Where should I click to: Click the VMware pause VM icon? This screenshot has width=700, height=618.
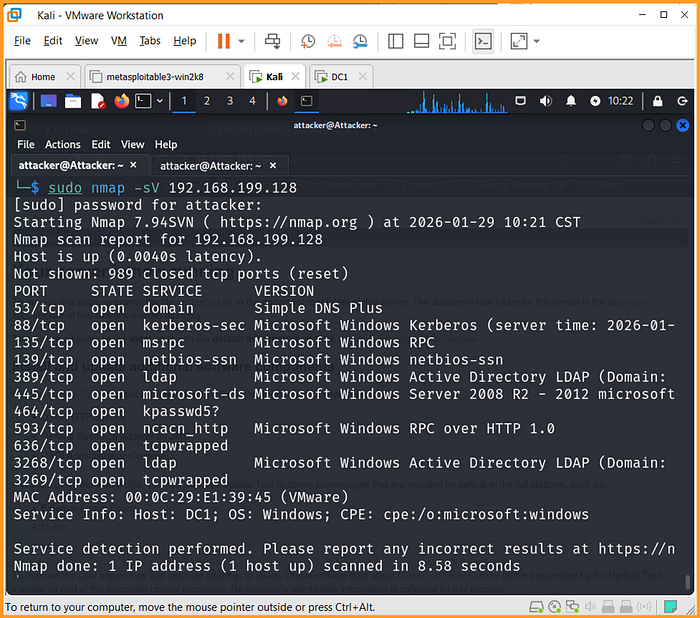[223, 41]
